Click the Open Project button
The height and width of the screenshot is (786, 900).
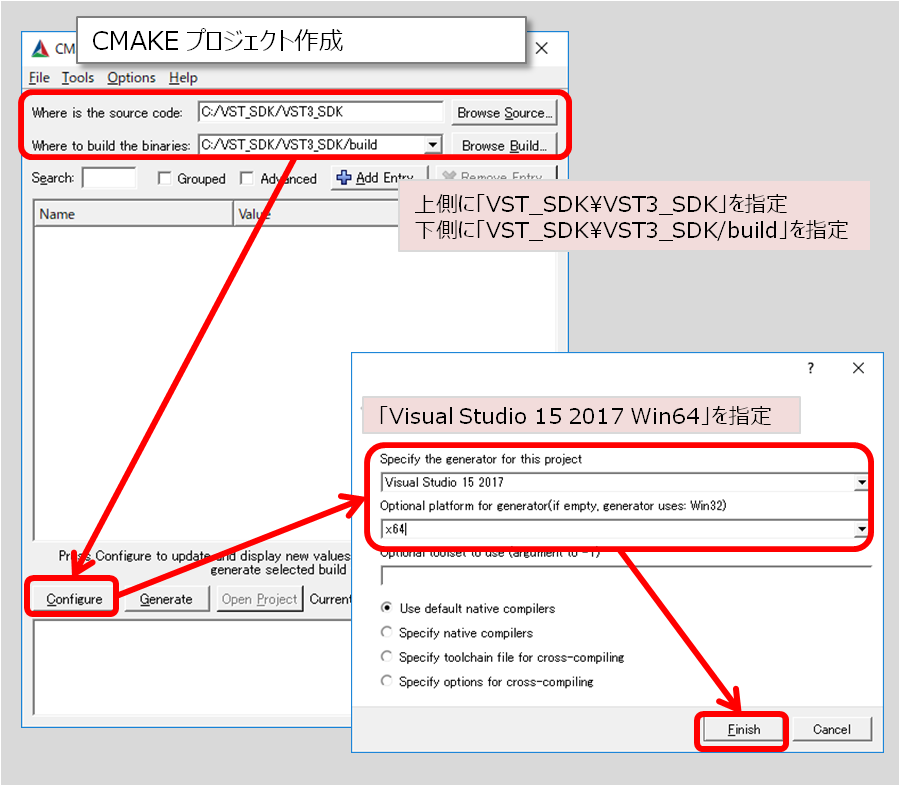[259, 599]
